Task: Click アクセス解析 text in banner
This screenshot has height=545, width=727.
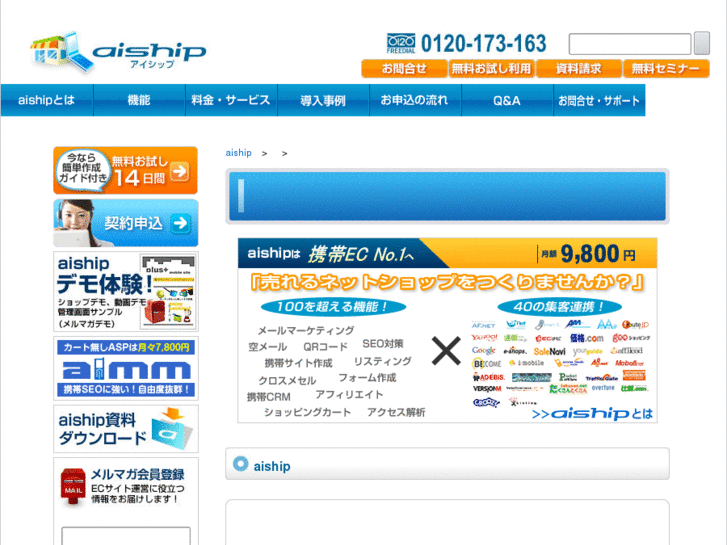Action: coord(396,412)
